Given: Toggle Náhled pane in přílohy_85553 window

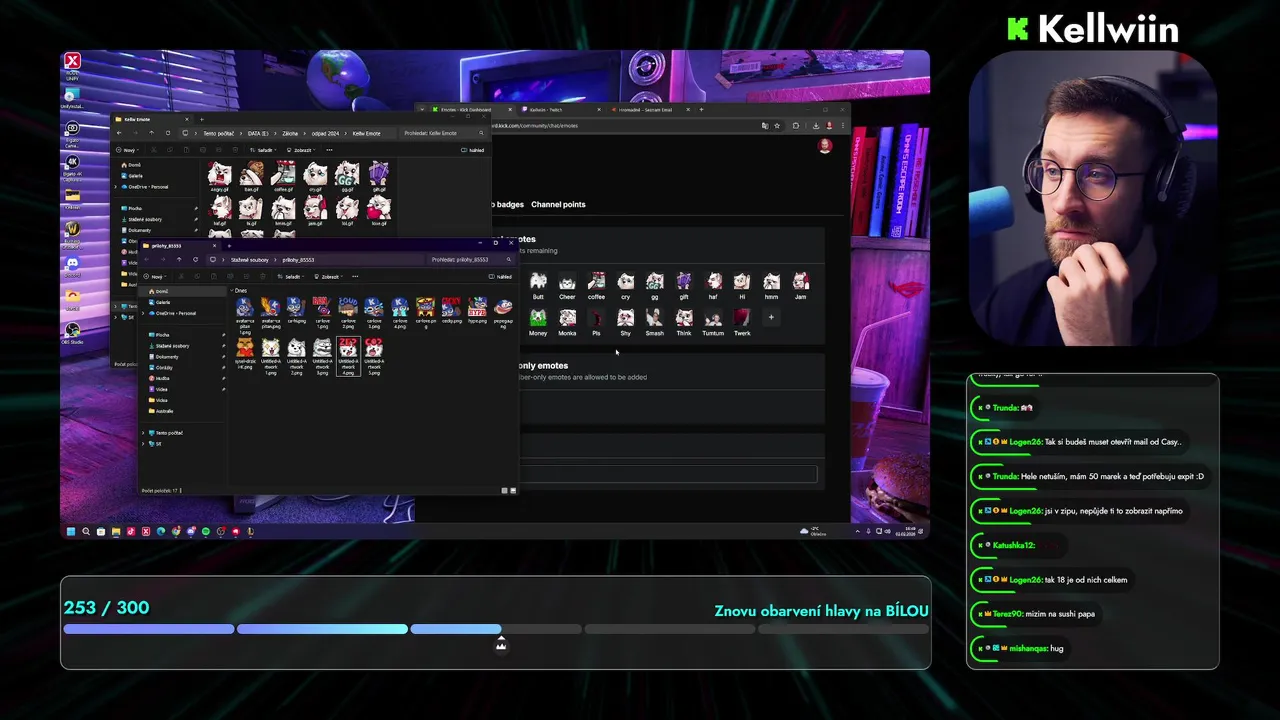Looking at the screenshot, I should (x=501, y=276).
